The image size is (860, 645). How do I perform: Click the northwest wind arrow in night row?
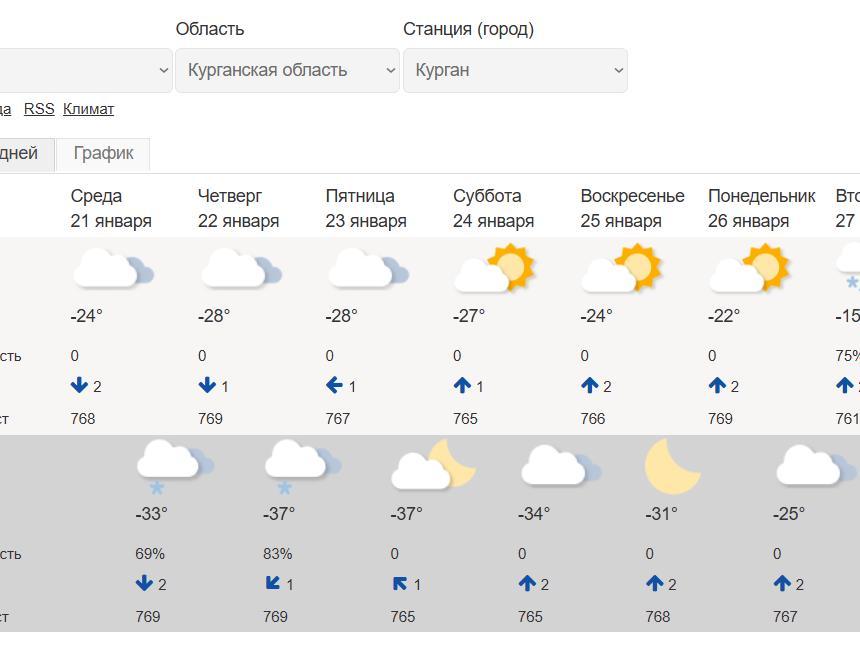coord(400,584)
